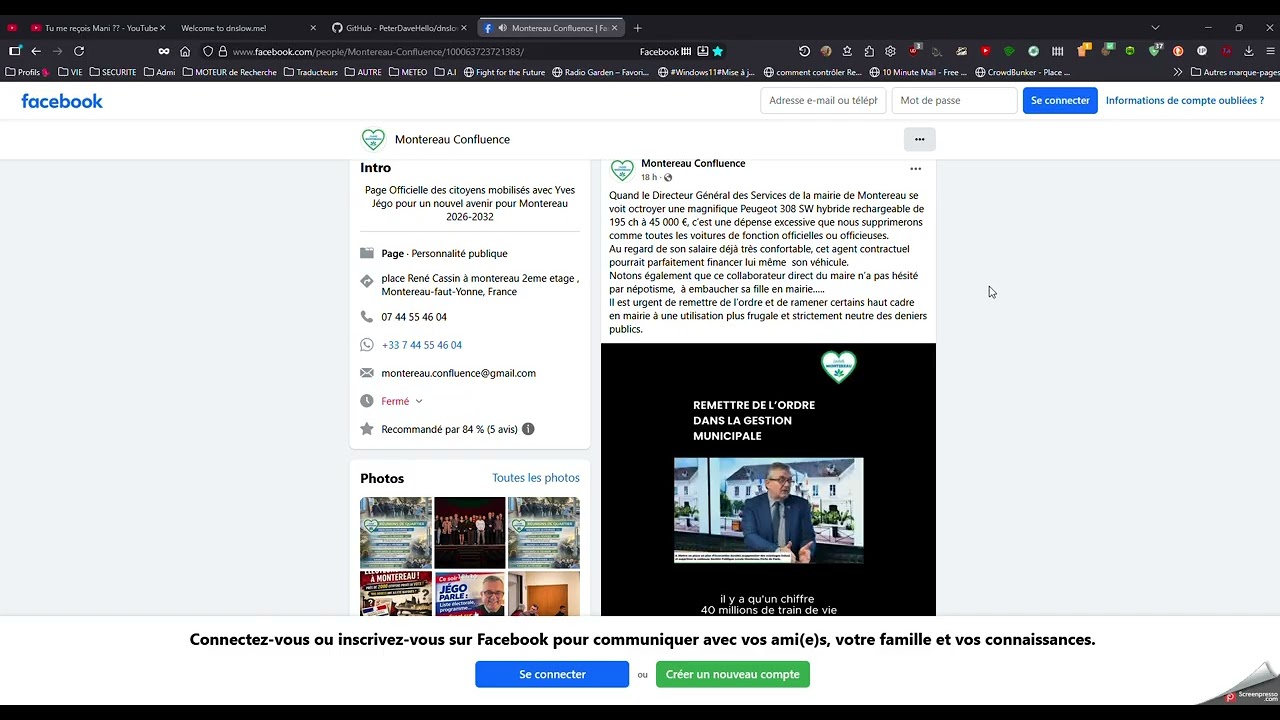Open the mask icon left of home button
This screenshot has width=1280, height=720.
click(164, 51)
